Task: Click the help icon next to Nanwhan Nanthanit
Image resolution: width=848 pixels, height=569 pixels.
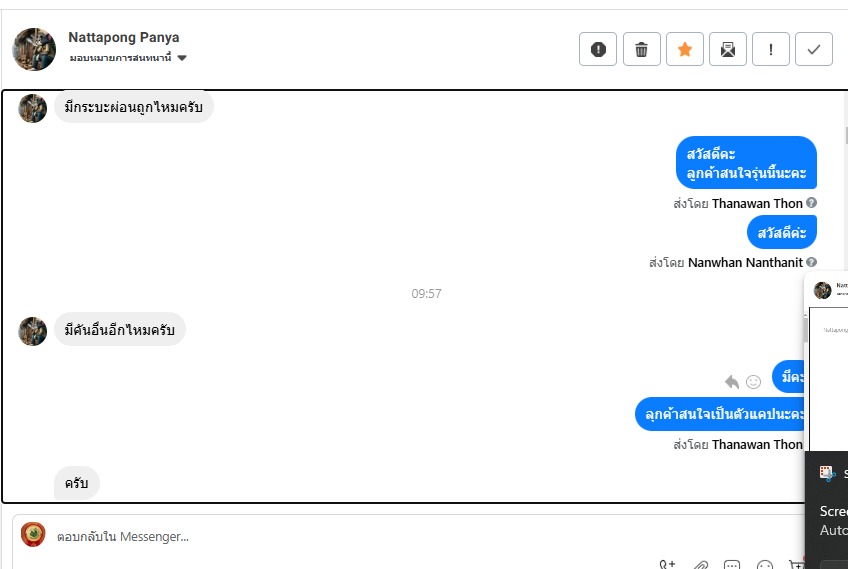Action: tap(811, 262)
